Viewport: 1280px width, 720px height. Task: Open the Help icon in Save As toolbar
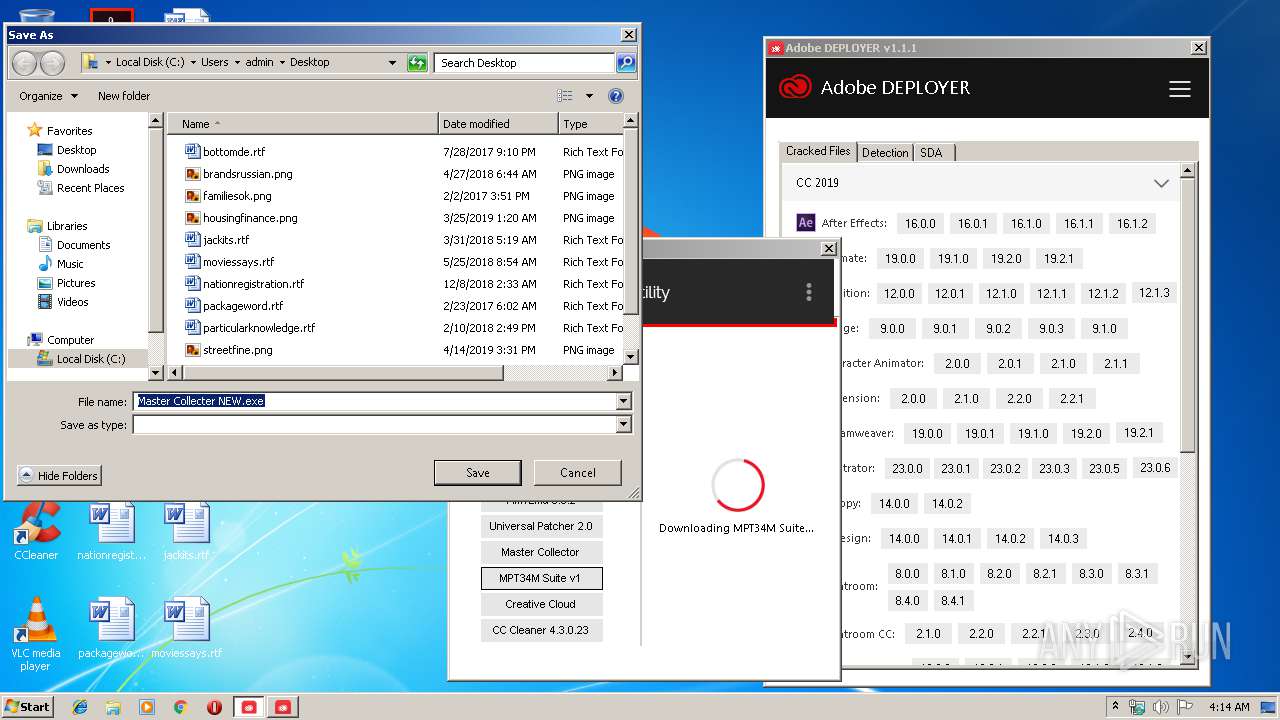pos(616,96)
